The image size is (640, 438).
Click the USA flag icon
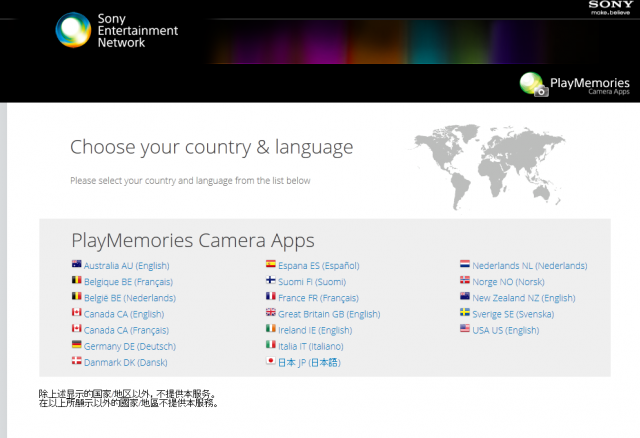tap(465, 329)
